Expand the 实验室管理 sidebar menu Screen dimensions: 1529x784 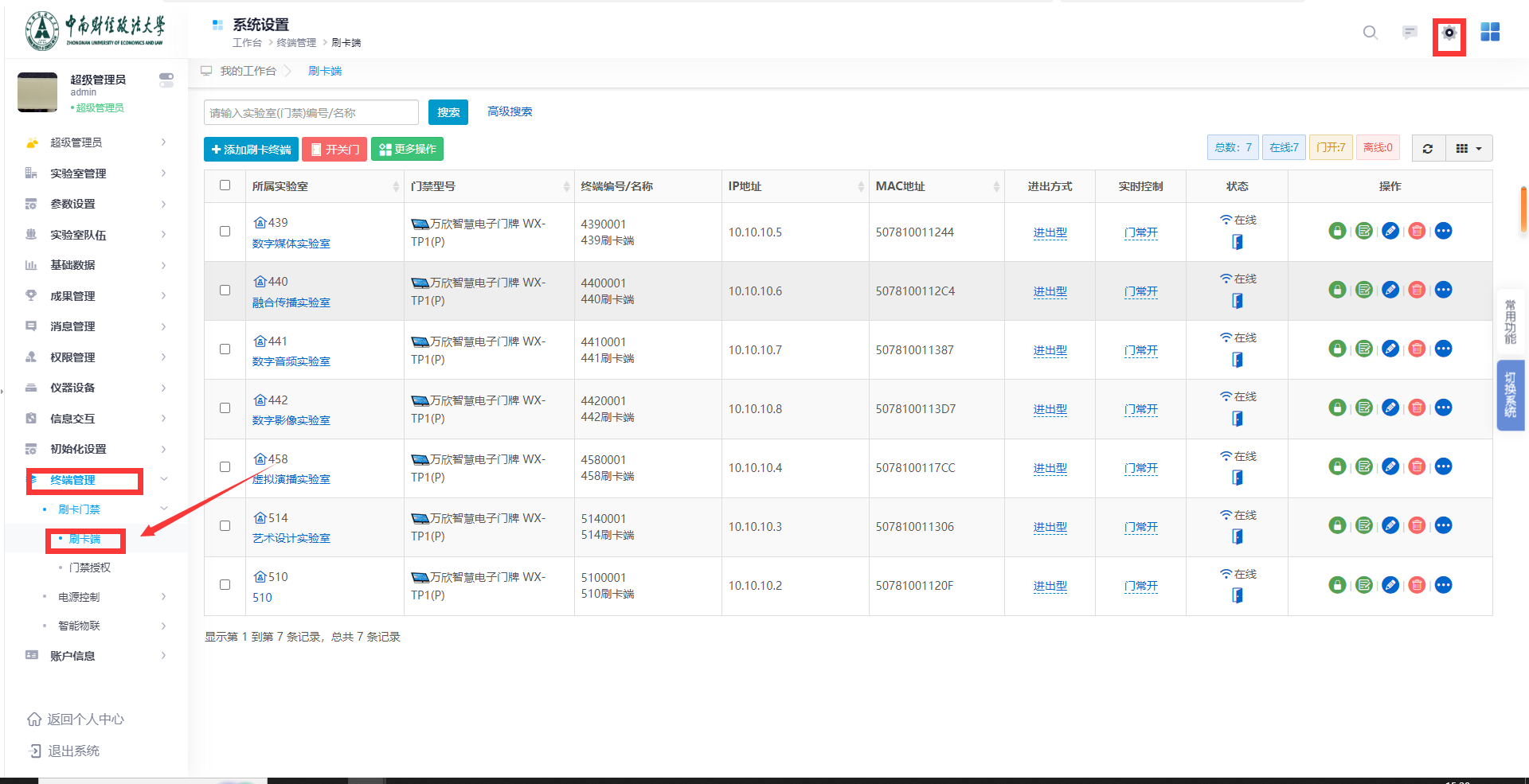(x=96, y=174)
